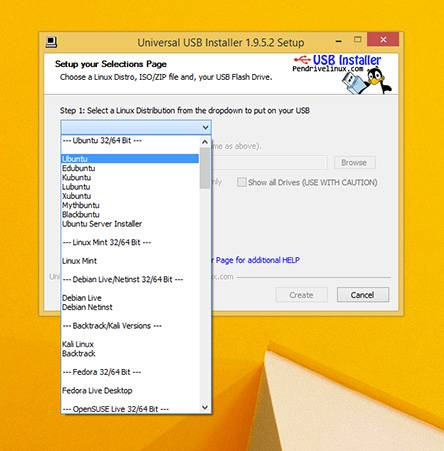Click the '--- Fedora 32/64 Bit ---' header
The width and height of the screenshot is (444, 451).
[x=130, y=372]
